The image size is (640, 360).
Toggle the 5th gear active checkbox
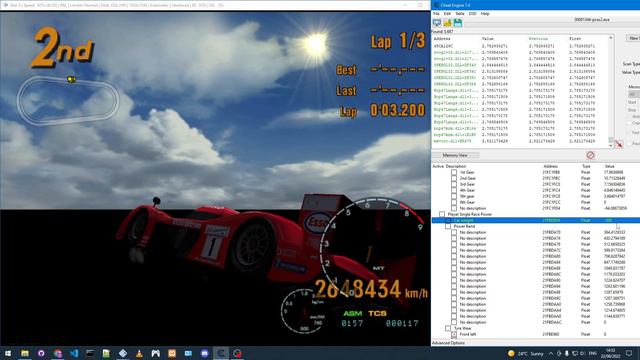pyautogui.click(x=454, y=196)
